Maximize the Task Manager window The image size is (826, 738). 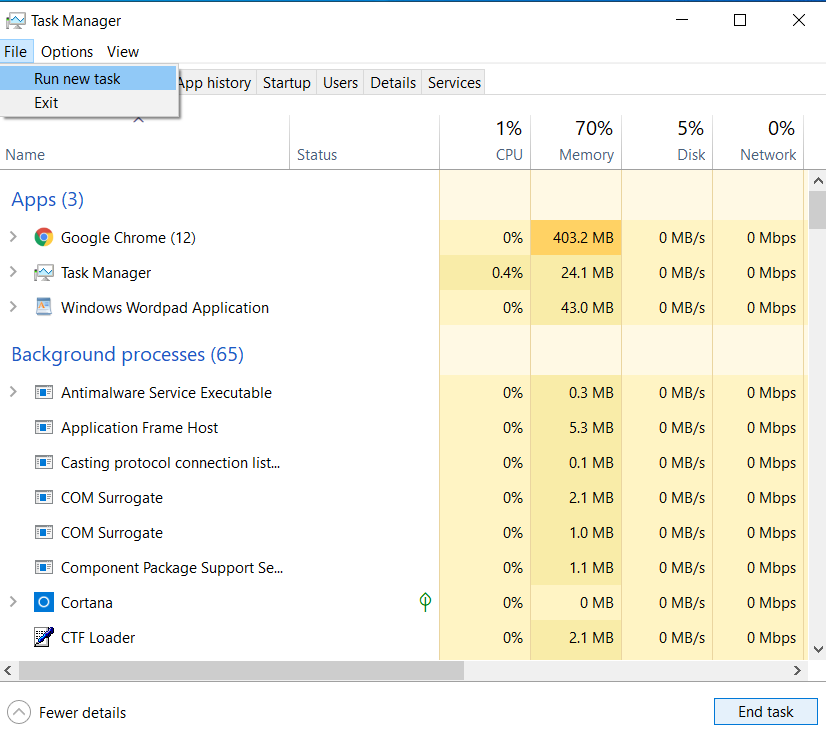[740, 20]
